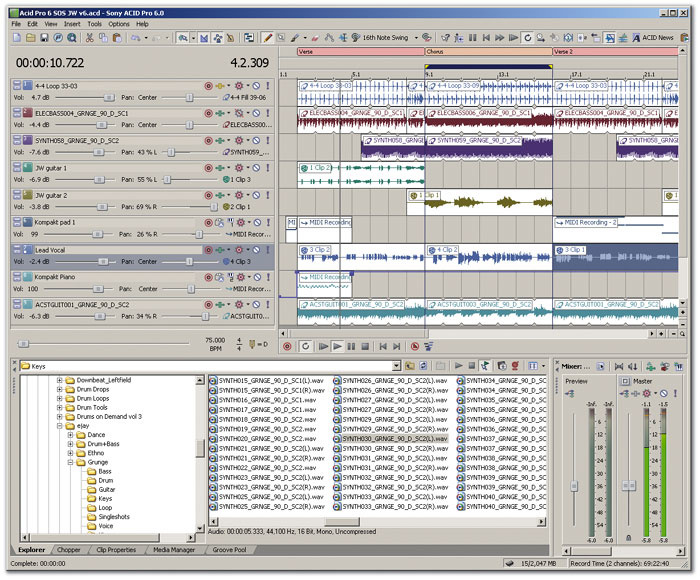Screen dimensions: 700x580
Task: Toggle Auto Preview in Explorer toolbar
Action: click(484, 366)
